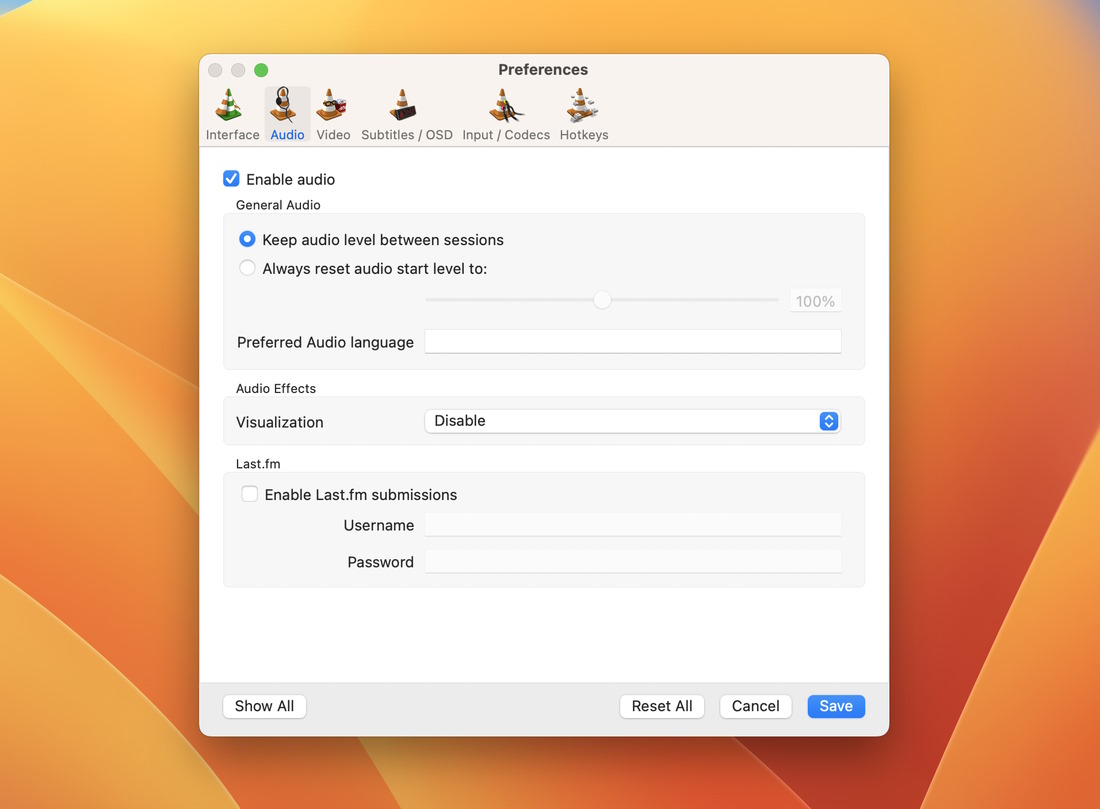Click the Last.fm Username field
This screenshot has height=809, width=1100.
632,525
